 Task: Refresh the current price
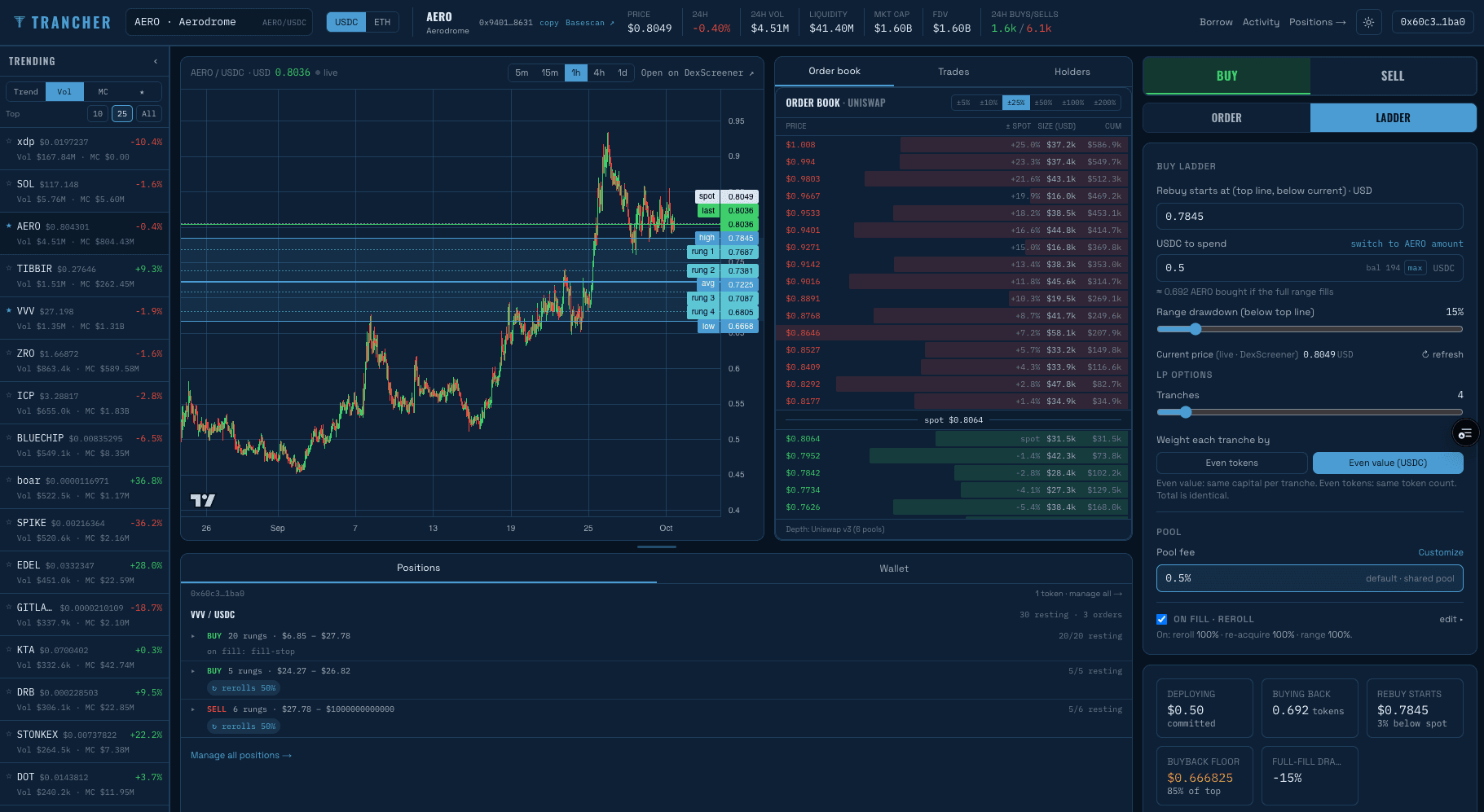click(1442, 354)
